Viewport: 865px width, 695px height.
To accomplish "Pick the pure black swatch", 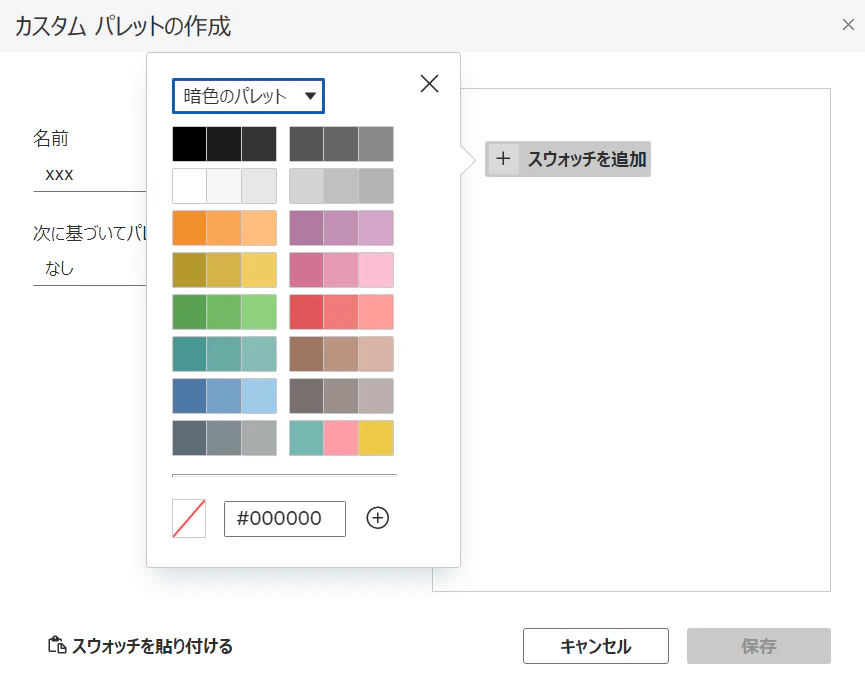I will pos(189,144).
